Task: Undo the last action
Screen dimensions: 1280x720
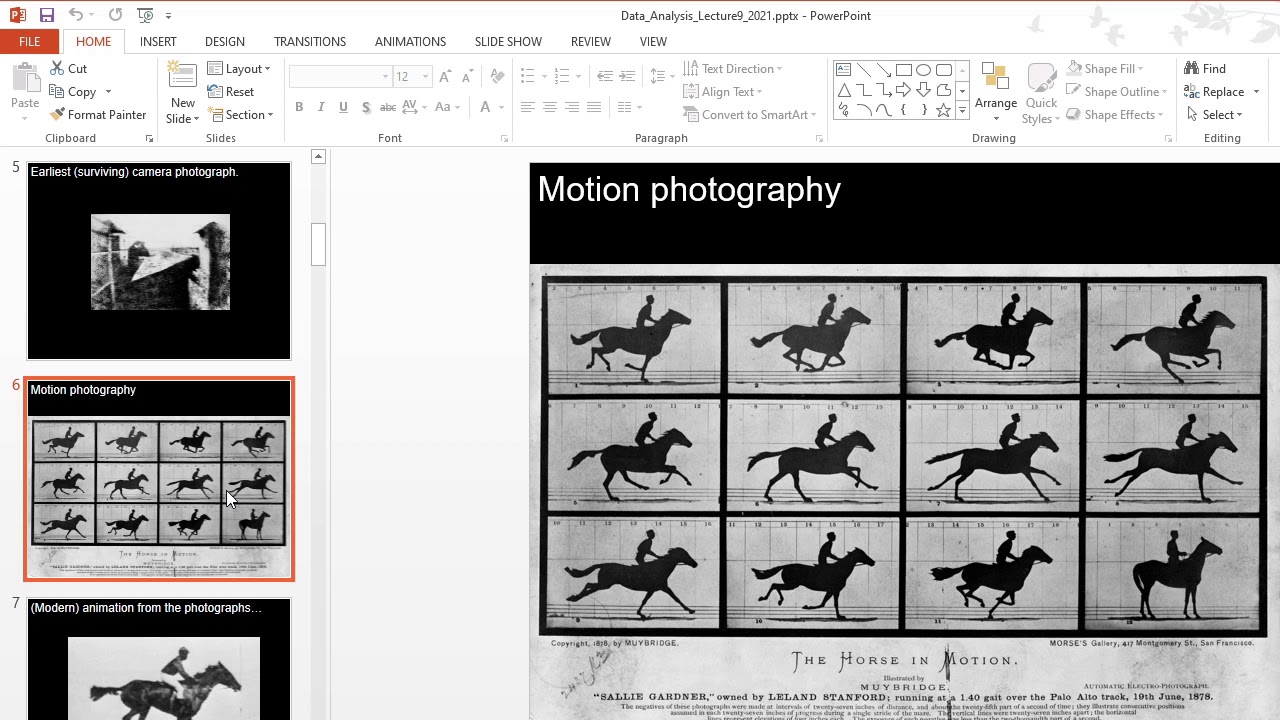Action: 76,15
